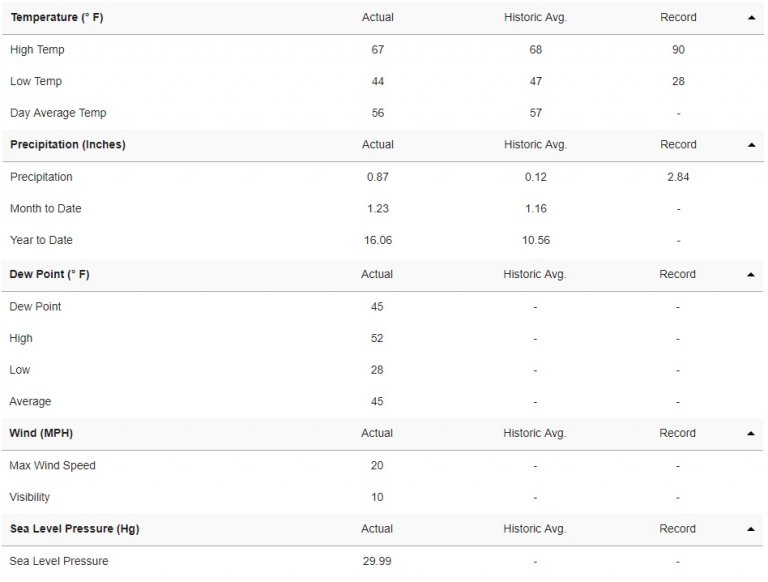Select the sea level pressure value 29.99
The image size is (768, 582).
click(x=377, y=561)
